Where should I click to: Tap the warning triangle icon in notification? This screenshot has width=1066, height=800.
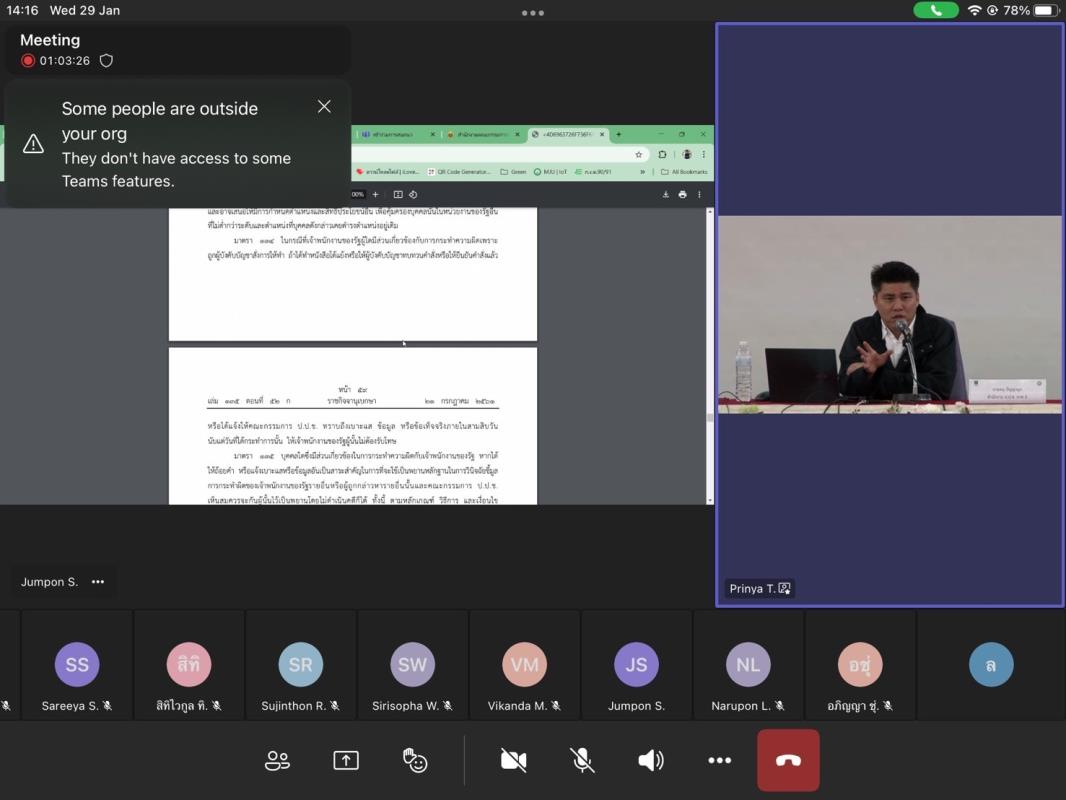click(x=33, y=143)
